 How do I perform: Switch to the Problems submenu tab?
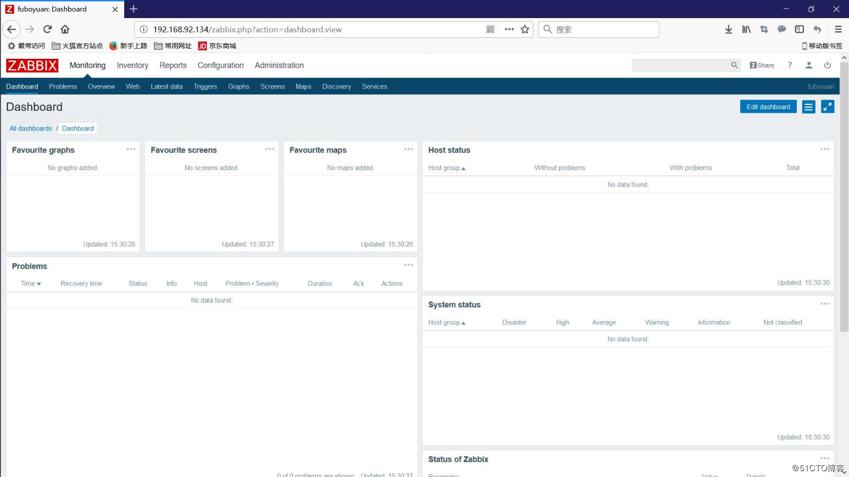pyautogui.click(x=63, y=87)
